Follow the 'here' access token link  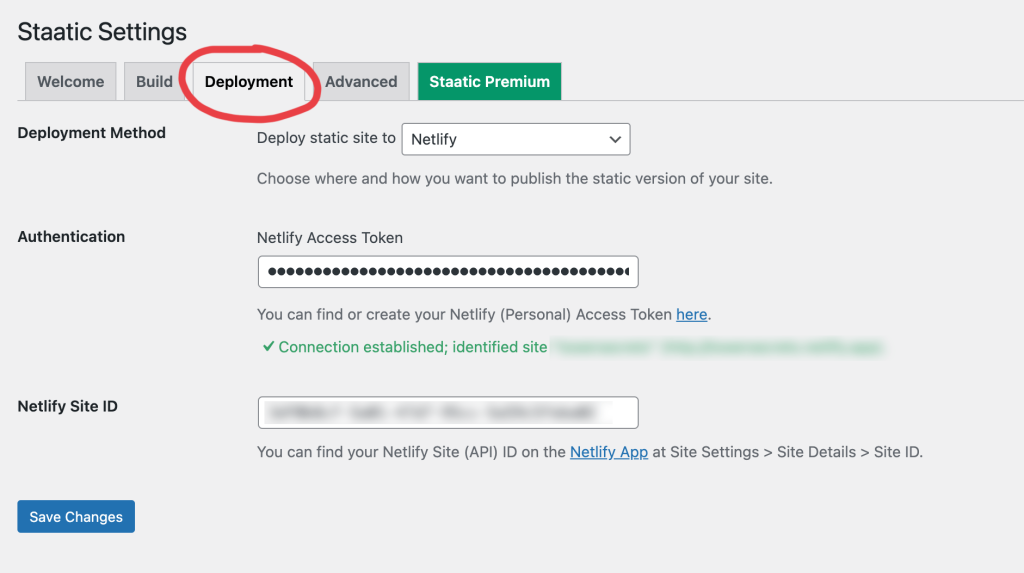pos(691,314)
